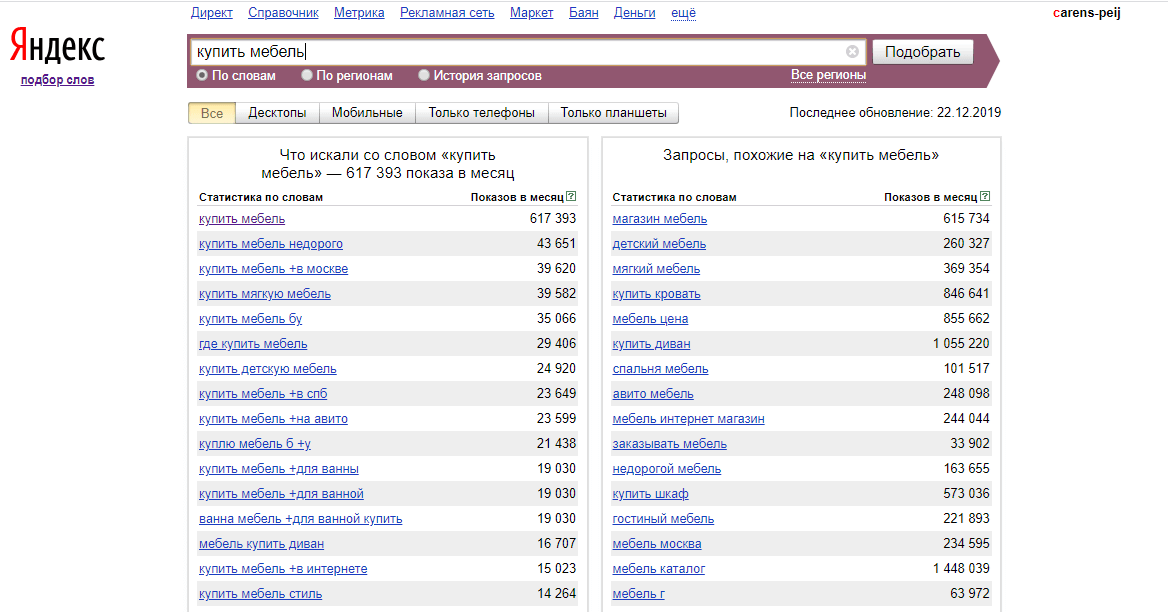Select the 'Последнее обновление: 22.12.2019' text
Viewport: 1168px width, 612px height.
coord(895,113)
